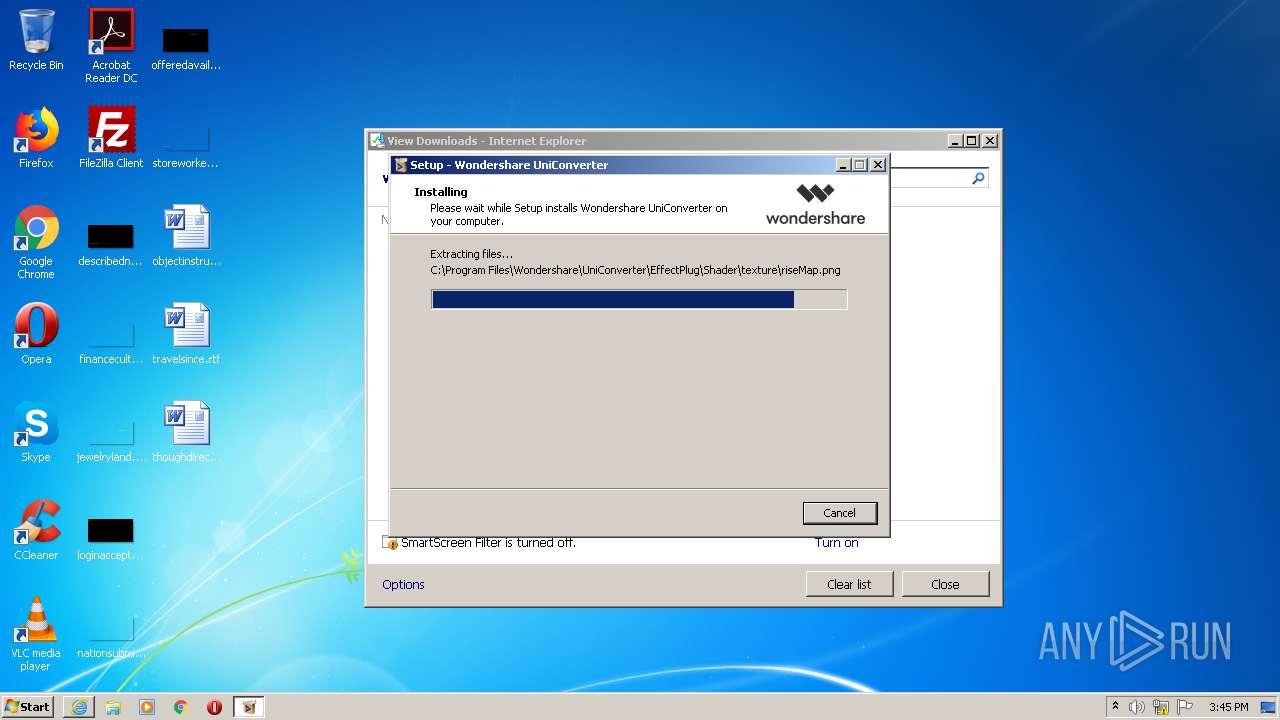Select travelsince.rtf document icon

point(186,334)
